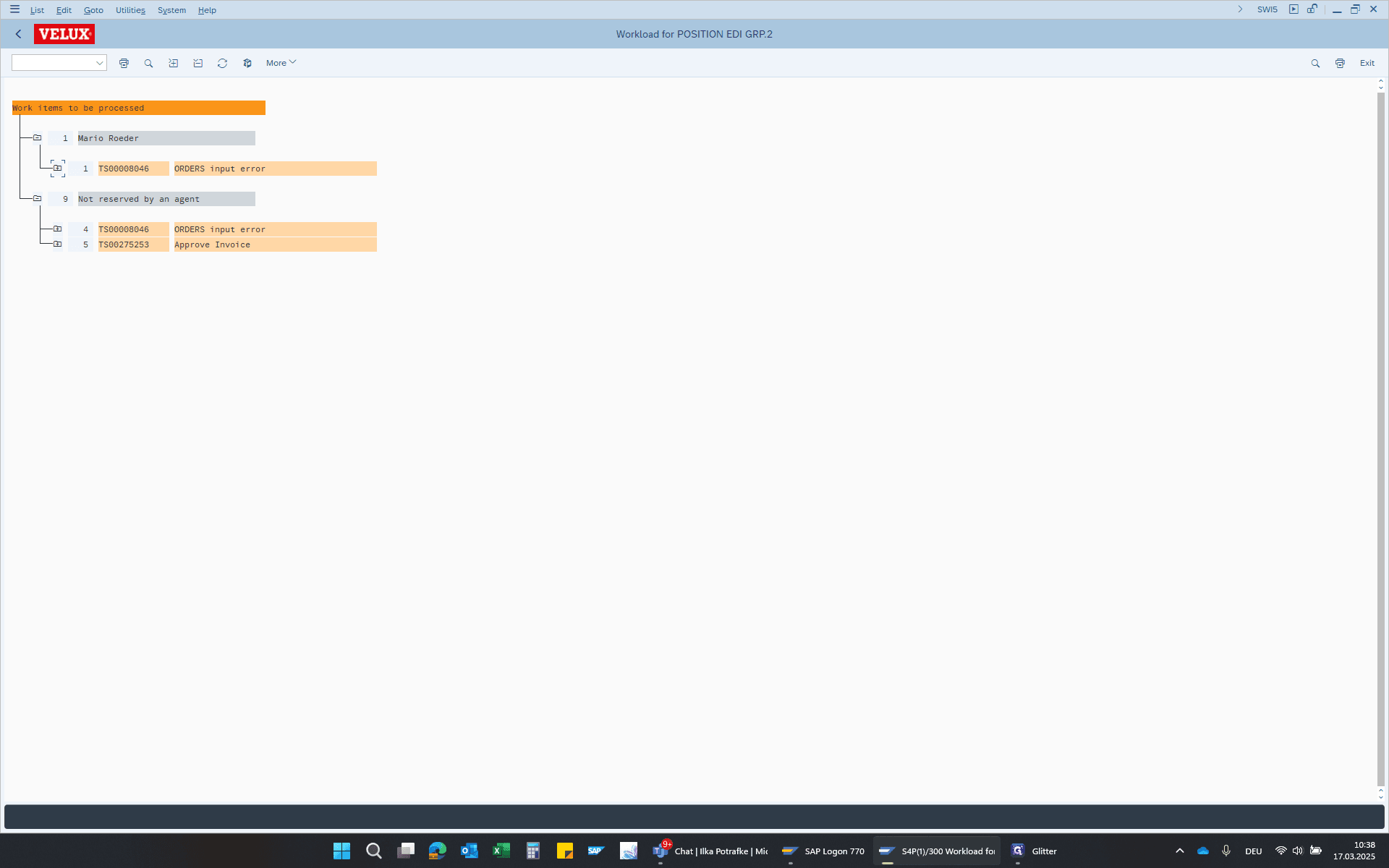Screen dimensions: 1389x868
Task: Expand the Approve Invoice node
Action: point(57,244)
